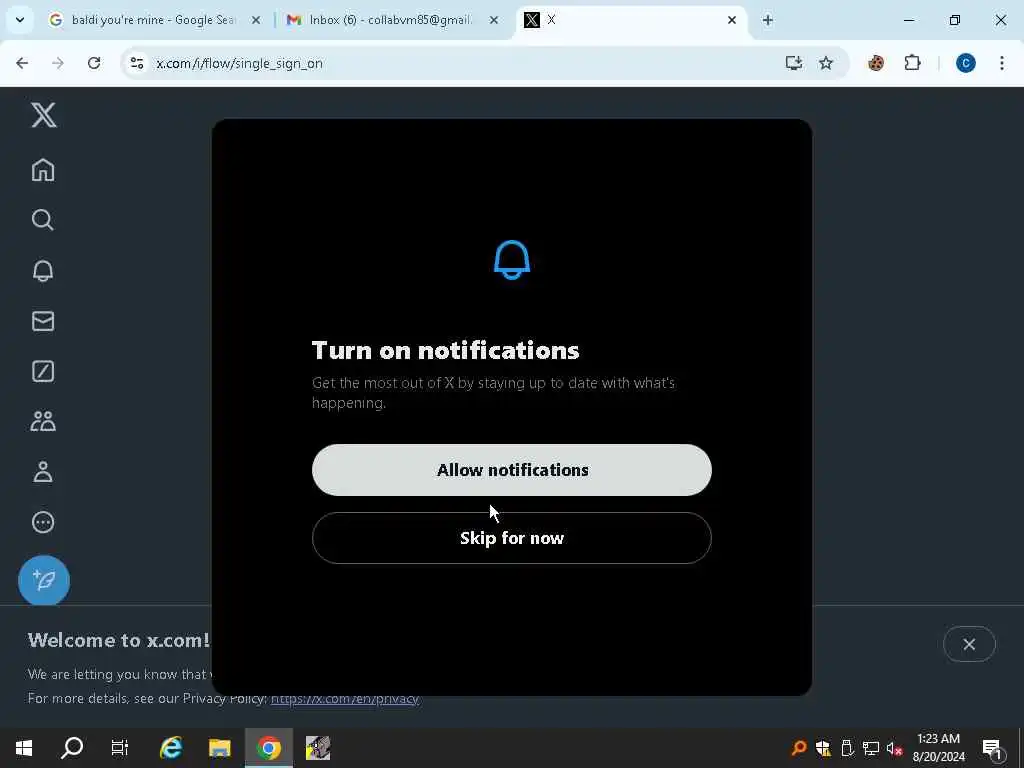Viewport: 1024px width, 768px height.
Task: Click Allow notifications button
Action: 511,470
